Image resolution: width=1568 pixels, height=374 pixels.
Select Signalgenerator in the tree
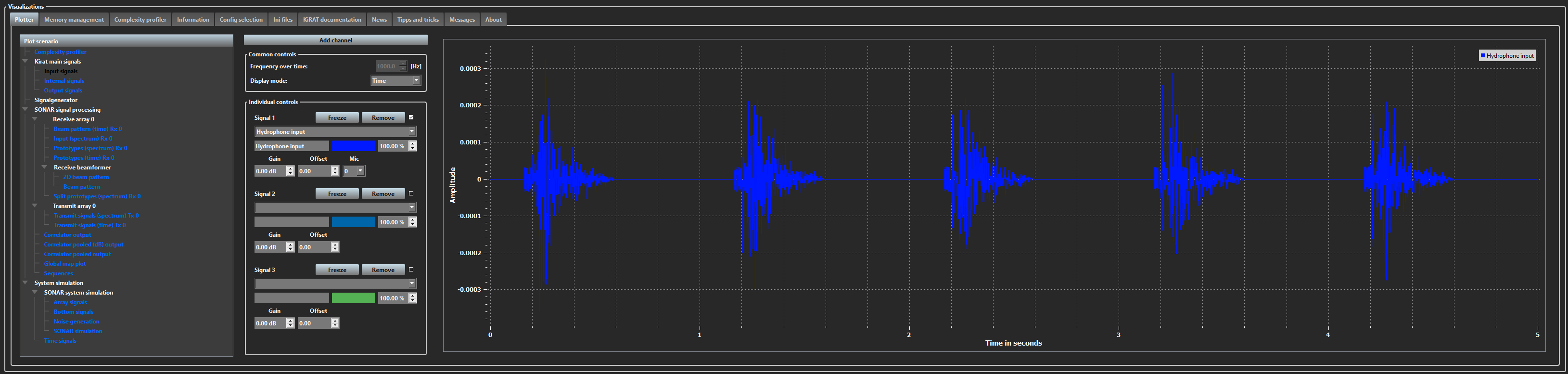(x=56, y=100)
